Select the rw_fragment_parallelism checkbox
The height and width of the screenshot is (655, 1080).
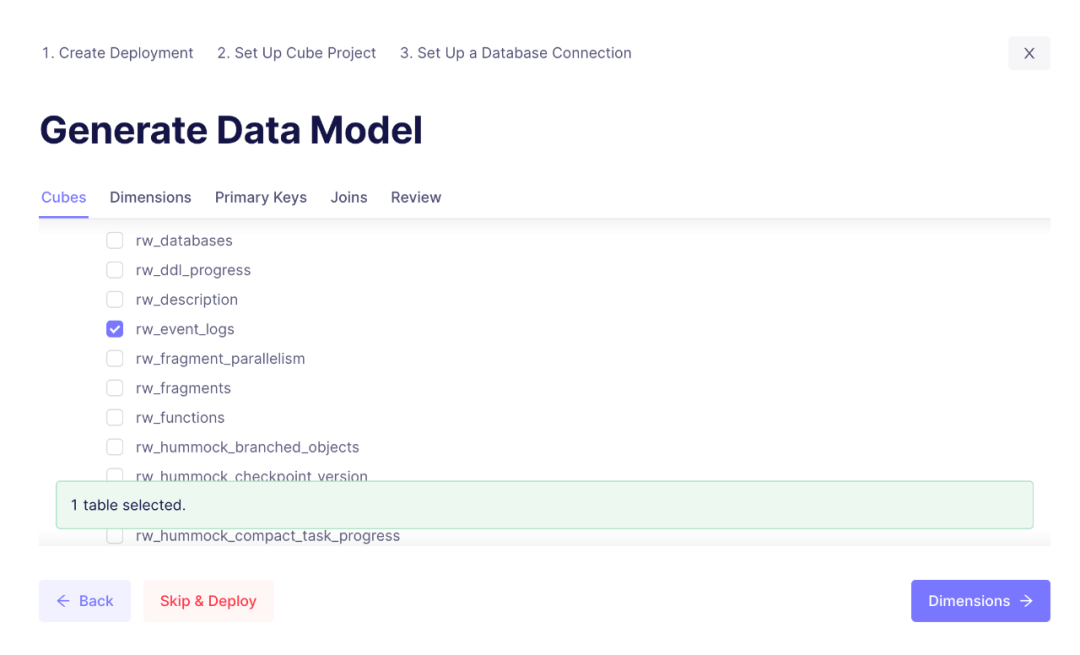point(115,358)
